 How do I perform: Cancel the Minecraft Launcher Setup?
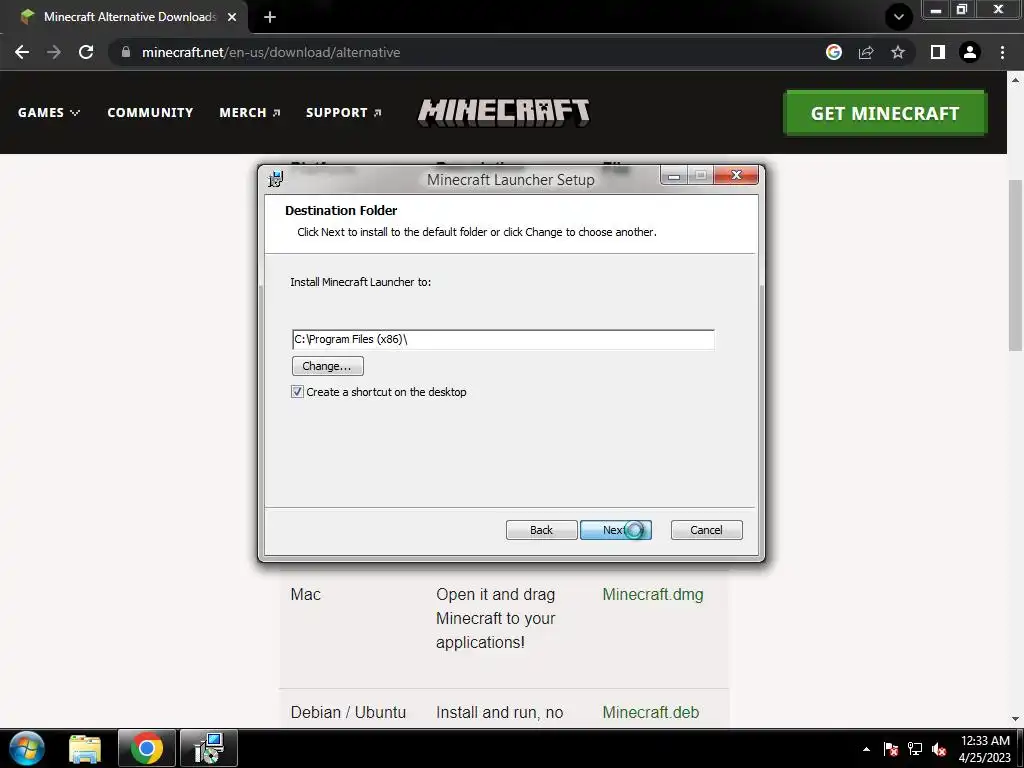(706, 530)
